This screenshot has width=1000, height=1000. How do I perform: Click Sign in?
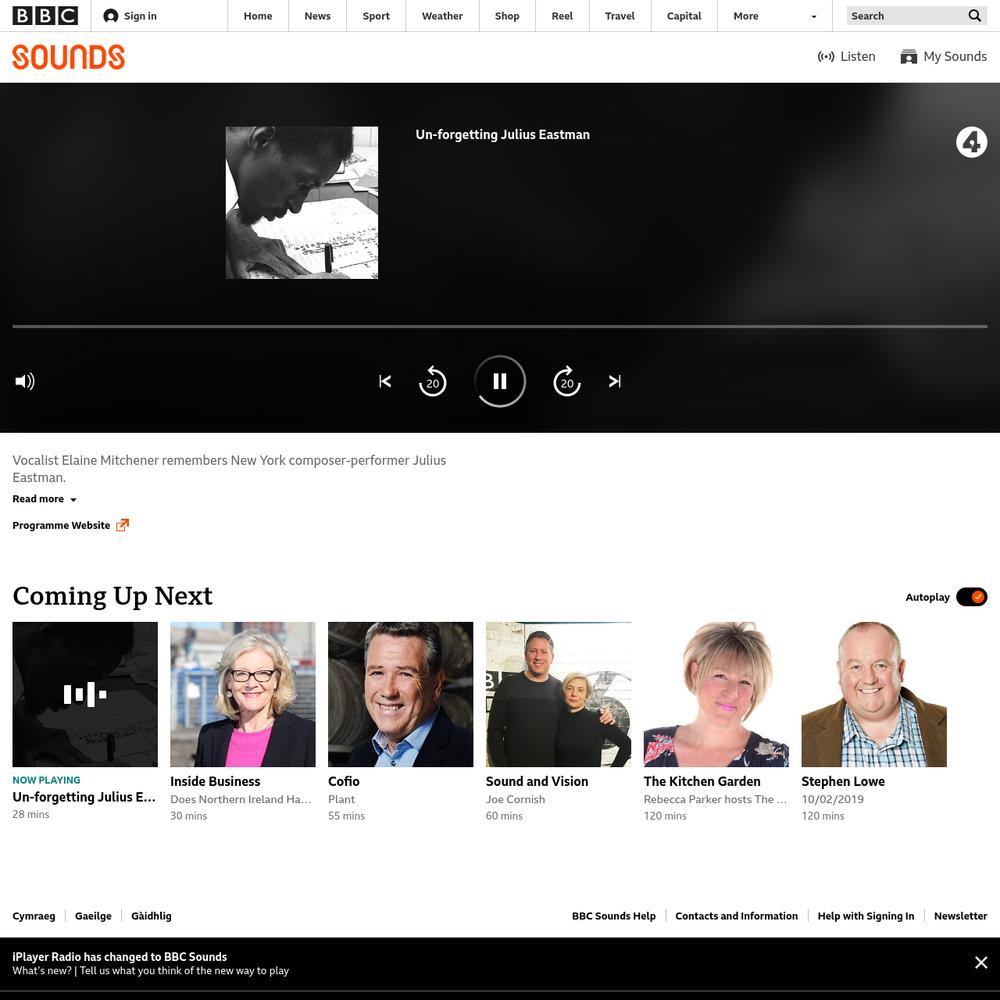point(130,16)
